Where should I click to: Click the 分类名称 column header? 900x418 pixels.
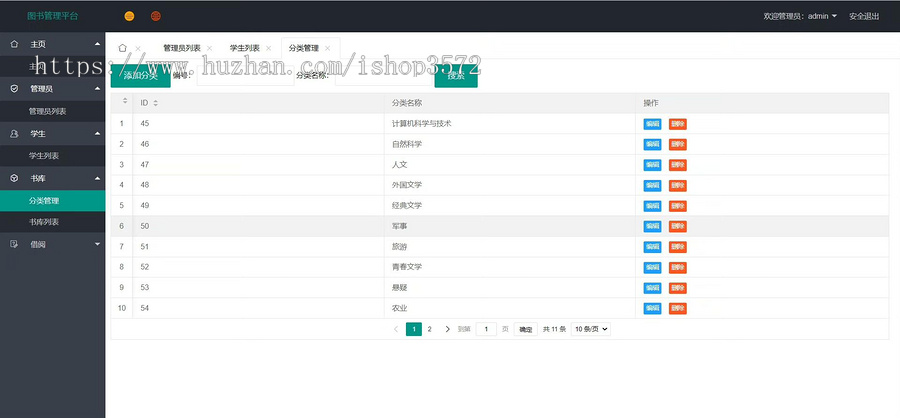tap(407, 103)
